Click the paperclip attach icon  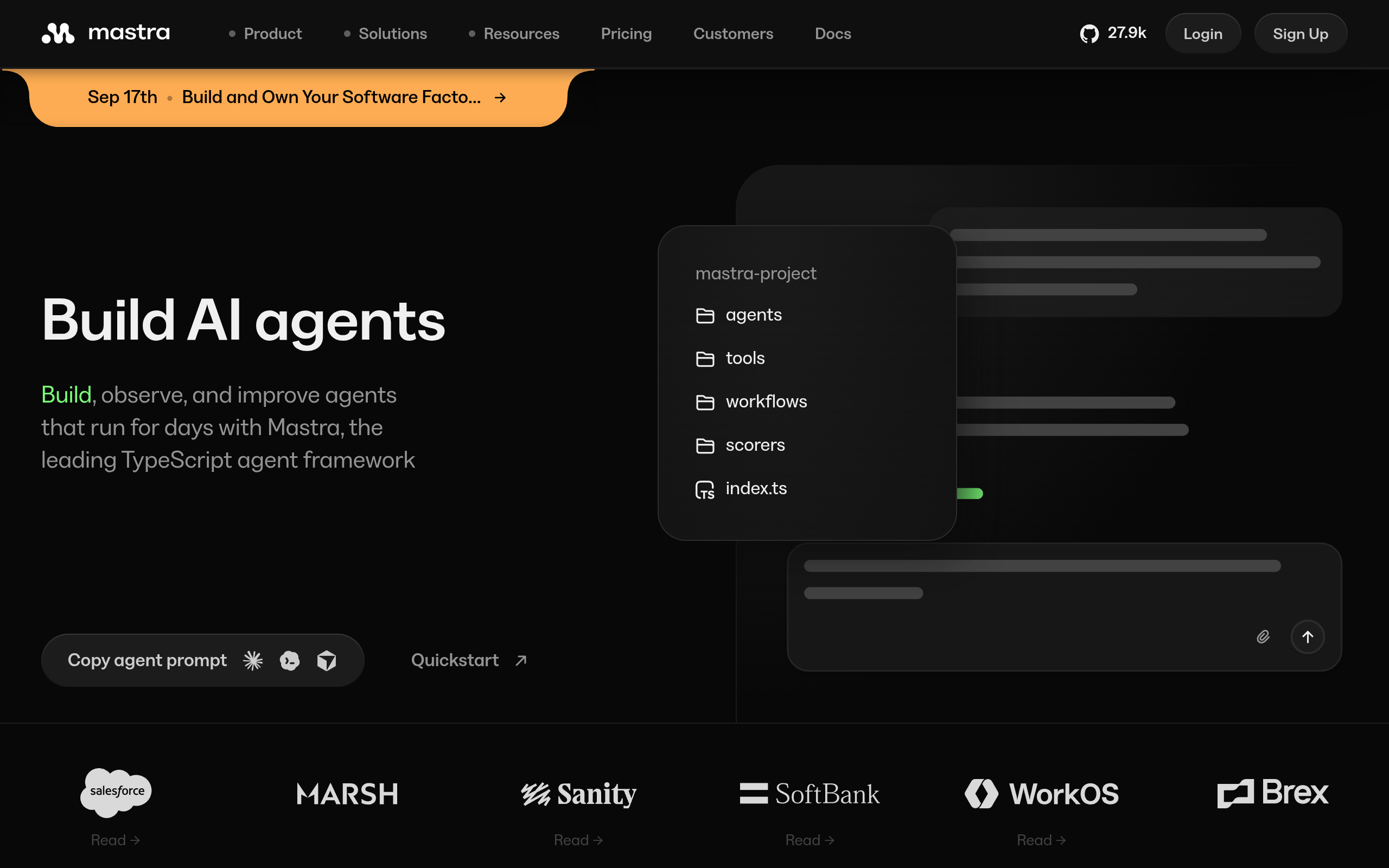click(1263, 637)
